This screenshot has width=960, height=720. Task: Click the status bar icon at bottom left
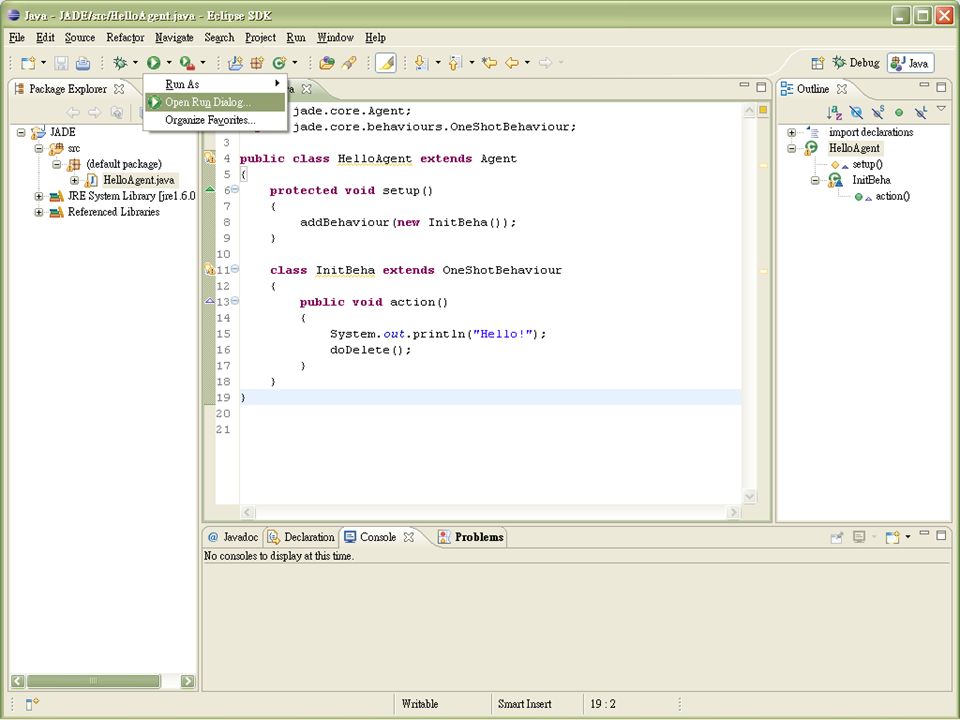coord(32,704)
